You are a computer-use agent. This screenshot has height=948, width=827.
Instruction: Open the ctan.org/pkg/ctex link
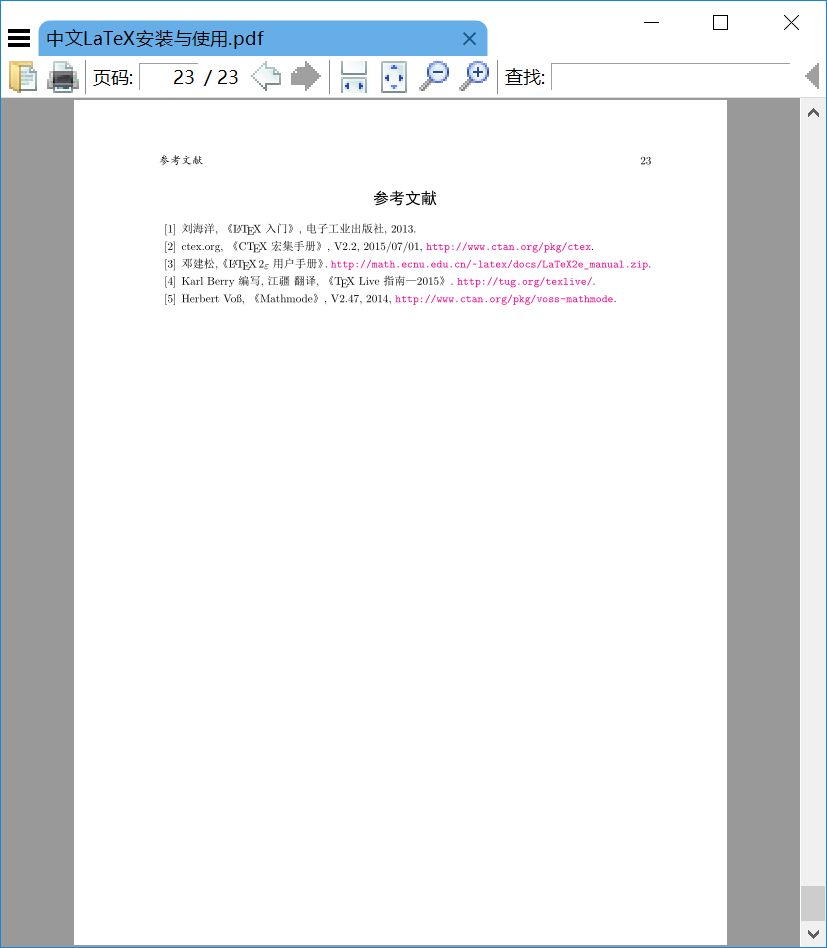point(509,247)
